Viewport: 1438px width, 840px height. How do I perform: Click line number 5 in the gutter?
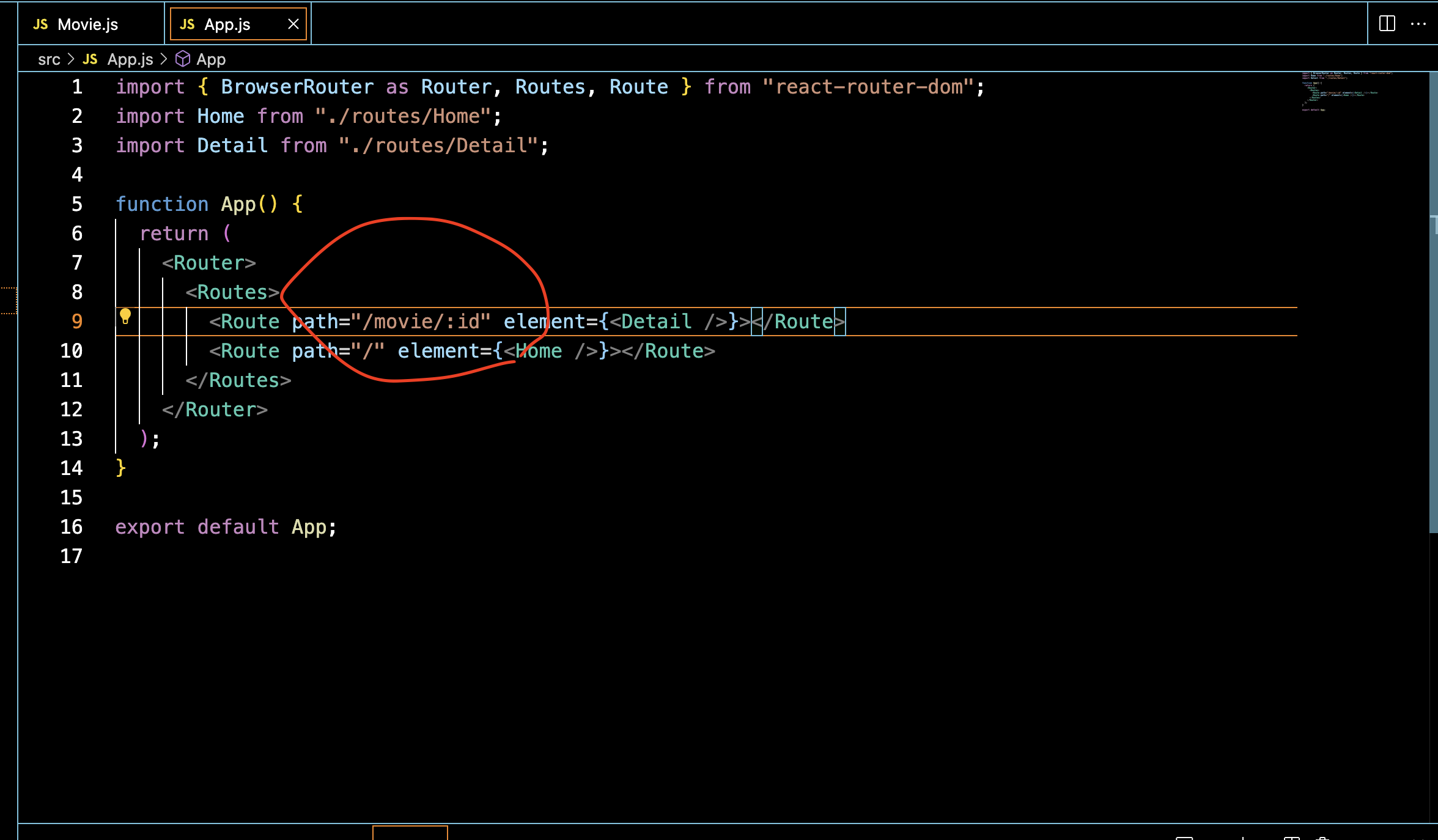pyautogui.click(x=77, y=204)
